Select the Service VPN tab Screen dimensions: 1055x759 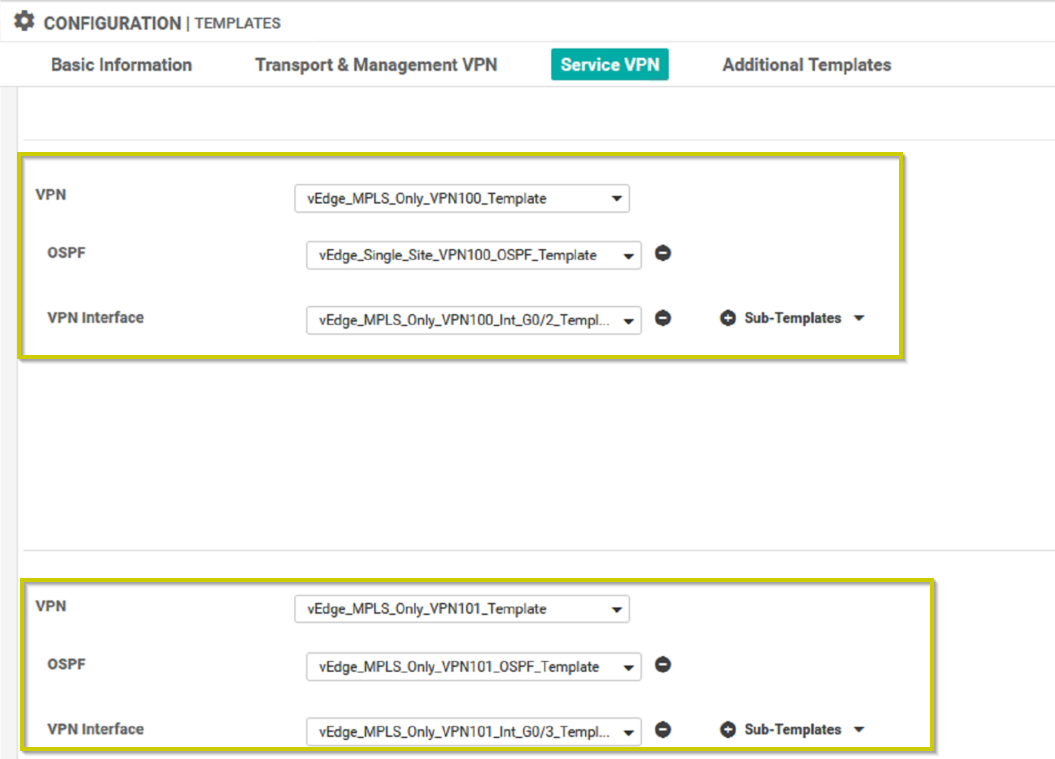coord(610,65)
